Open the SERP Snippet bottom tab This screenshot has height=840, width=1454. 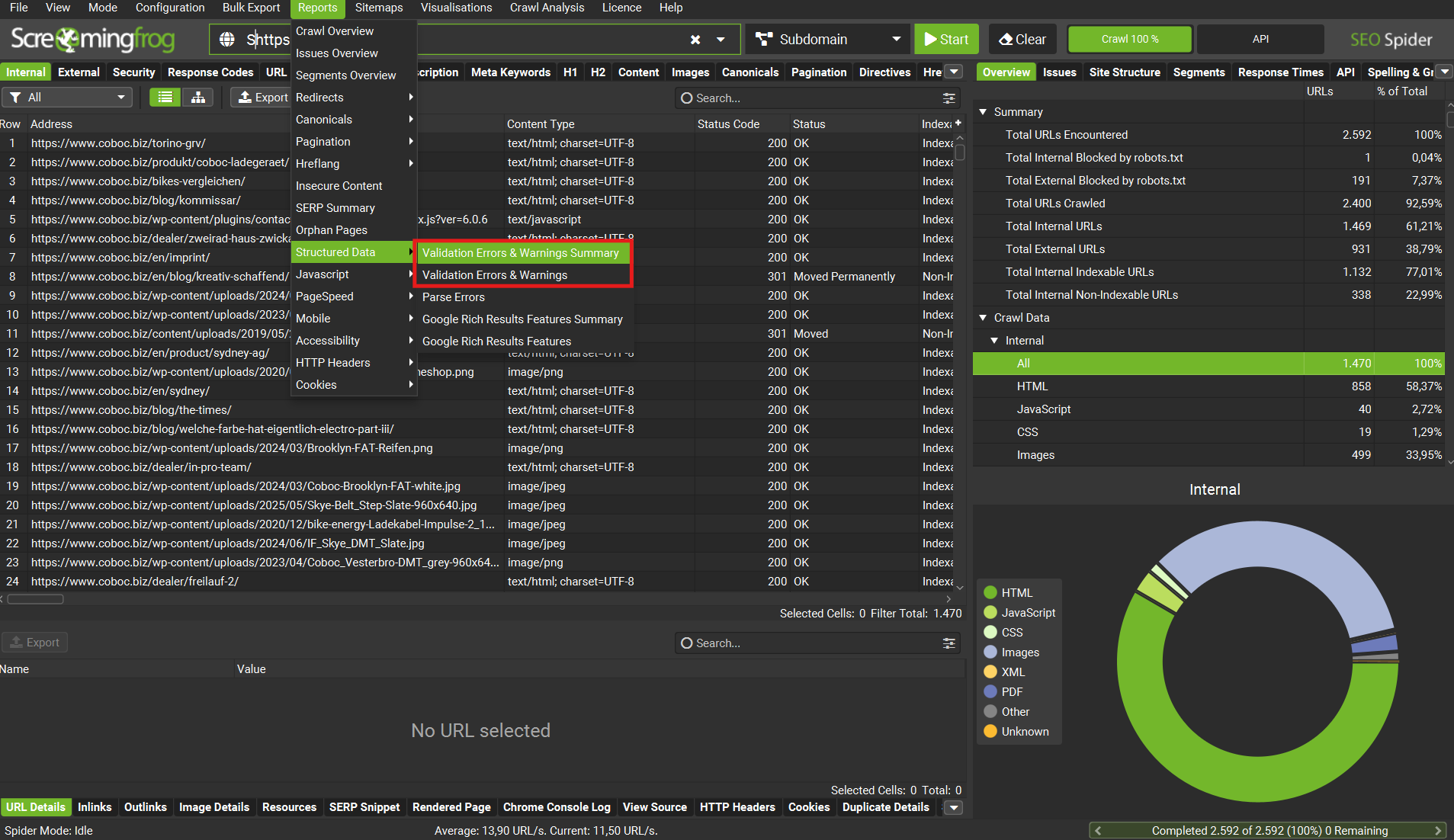364,807
